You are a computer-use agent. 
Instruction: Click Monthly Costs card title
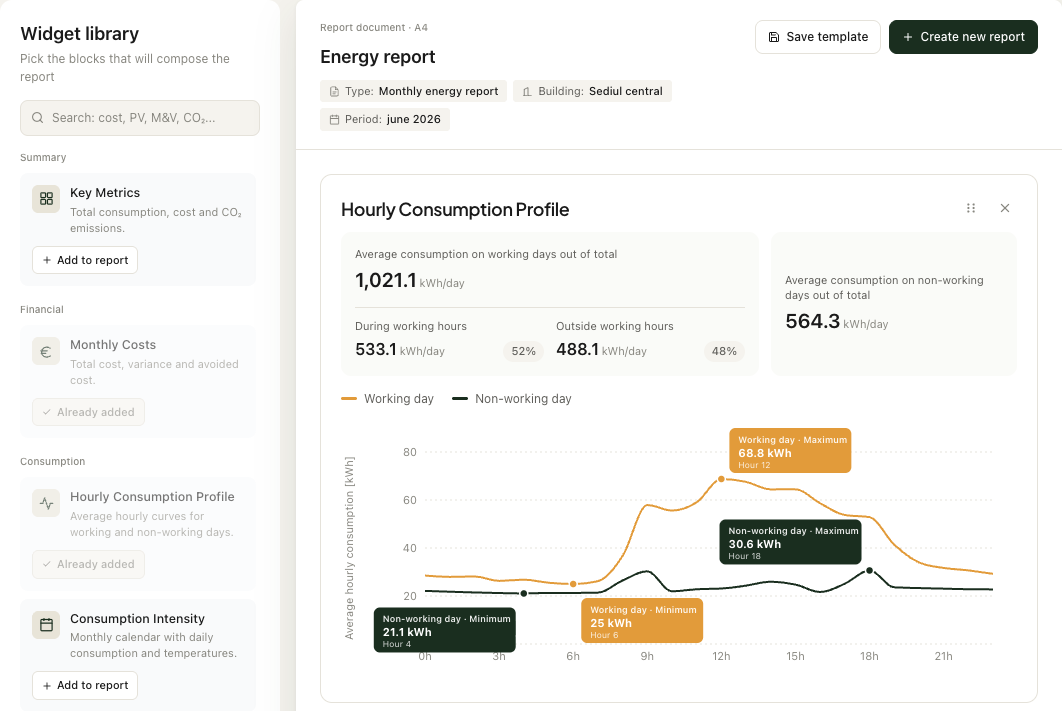(113, 345)
